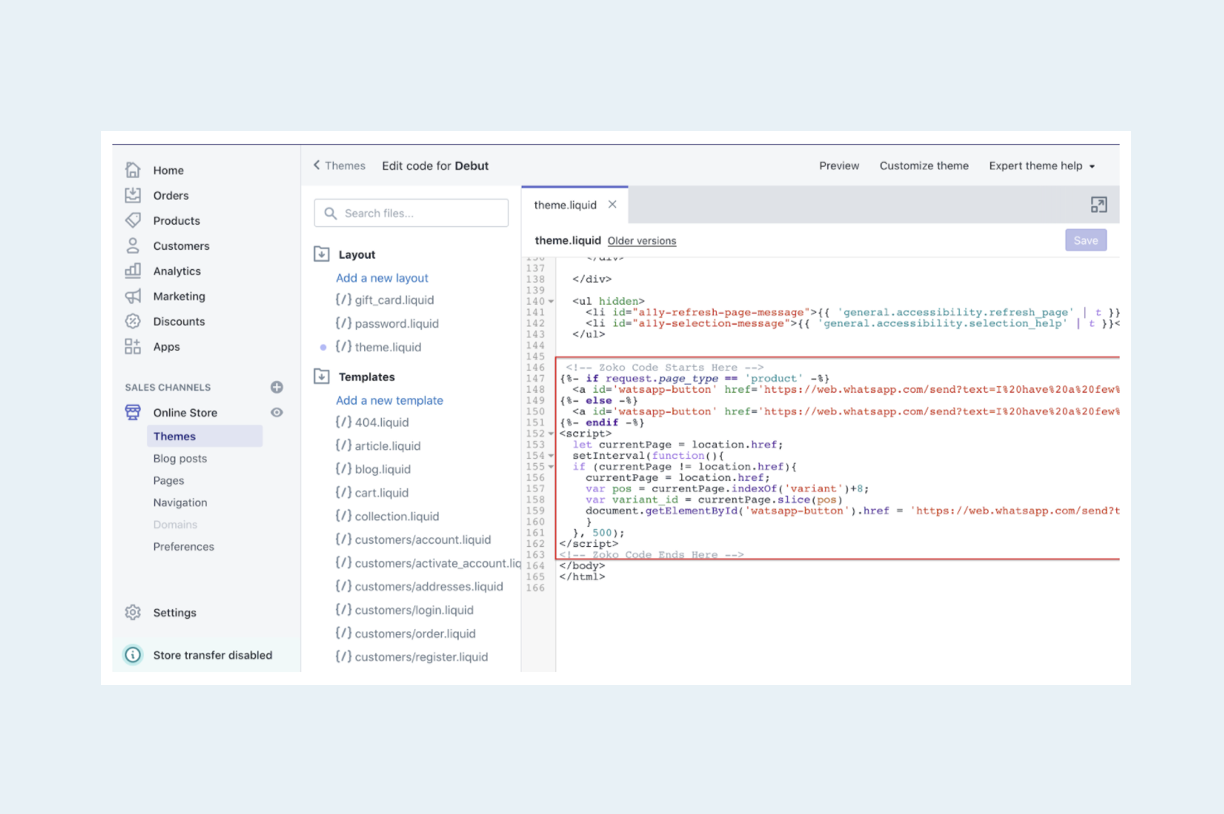This screenshot has height=814, width=1224.
Task: Close the theme.liquid editor tab
Action: (612, 204)
